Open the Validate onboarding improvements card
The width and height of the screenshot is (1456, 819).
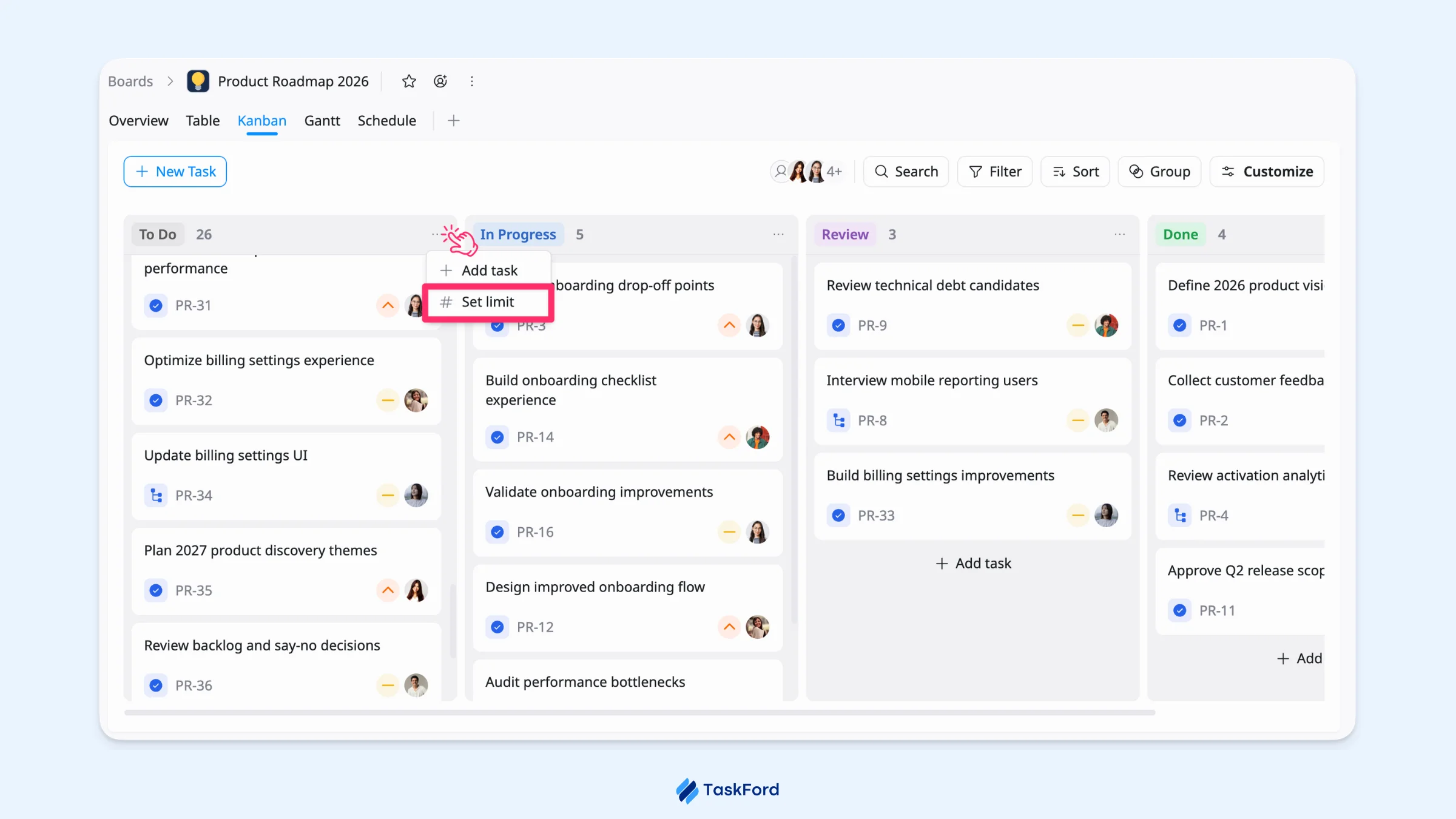click(x=628, y=513)
